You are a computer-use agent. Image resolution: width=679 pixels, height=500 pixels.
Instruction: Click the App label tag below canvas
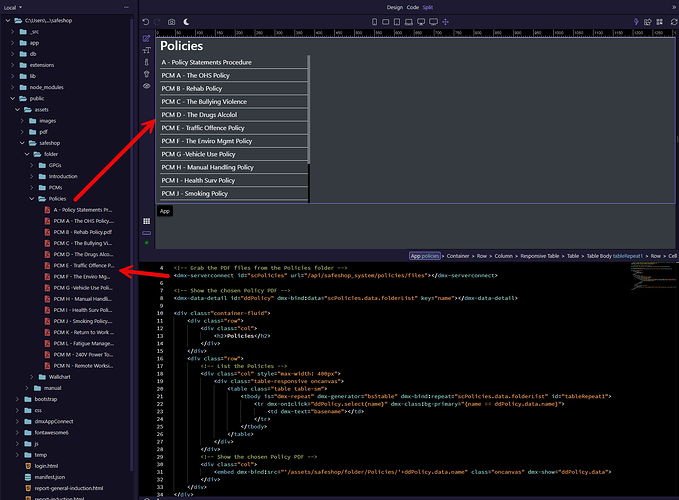click(165, 211)
